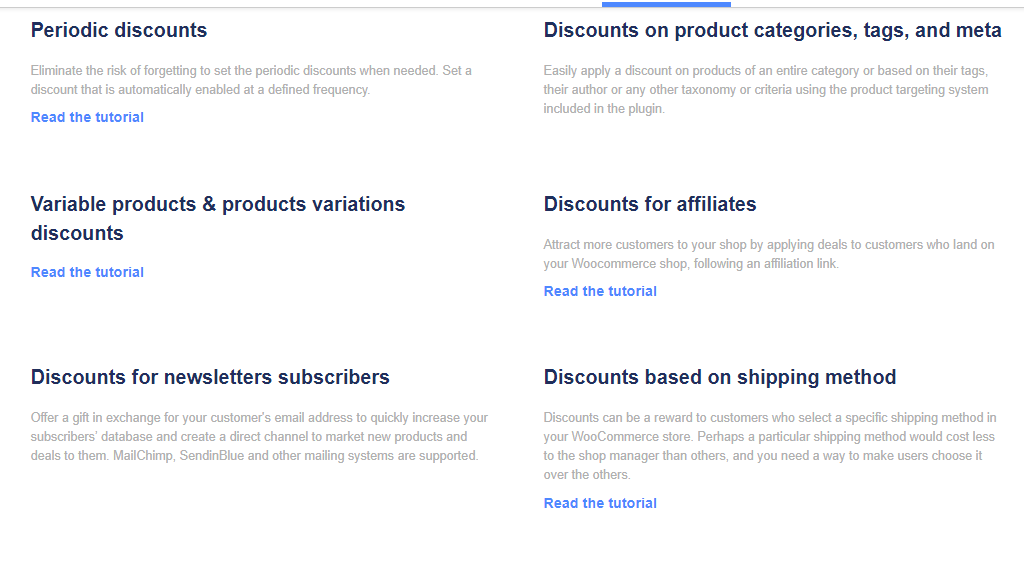Open Periodic discounts tutorial link
This screenshot has width=1024, height=576.
coord(87,117)
